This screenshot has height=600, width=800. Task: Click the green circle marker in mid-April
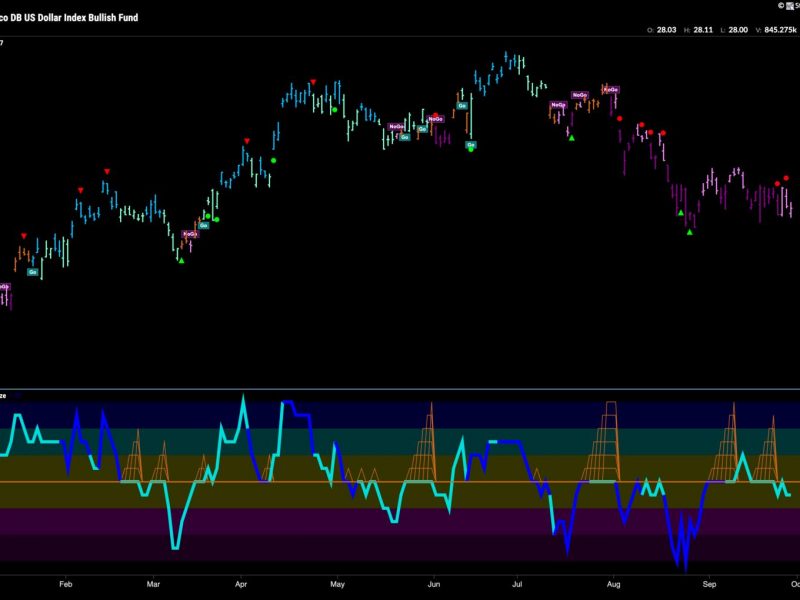(273, 161)
